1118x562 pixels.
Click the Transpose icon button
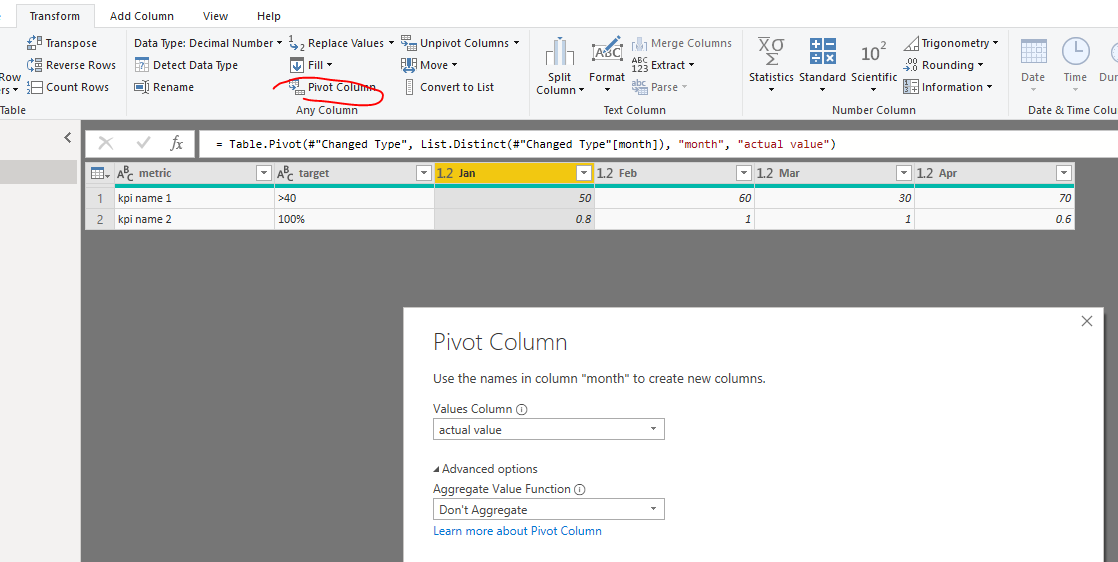tap(62, 43)
